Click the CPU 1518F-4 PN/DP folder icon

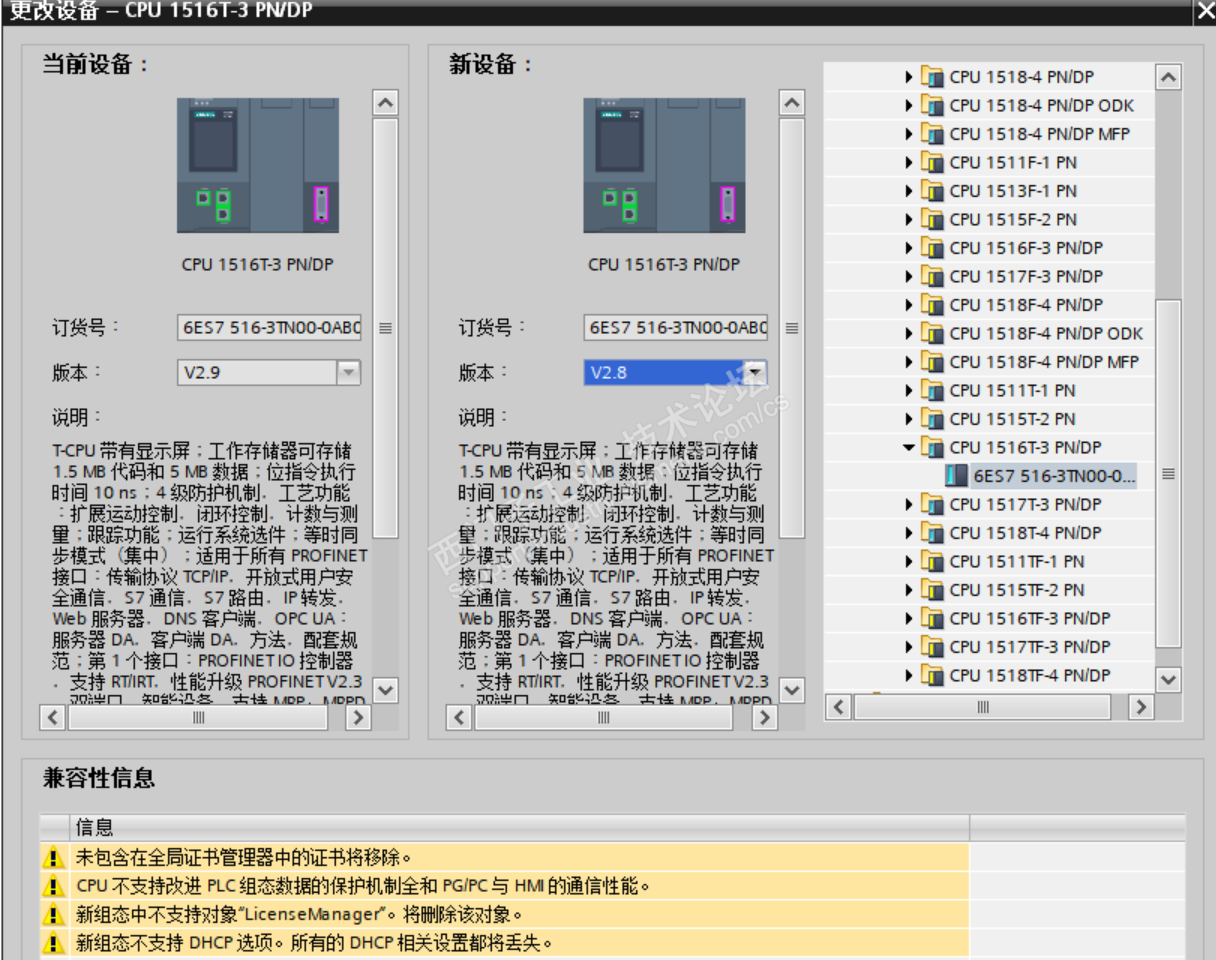click(932, 305)
